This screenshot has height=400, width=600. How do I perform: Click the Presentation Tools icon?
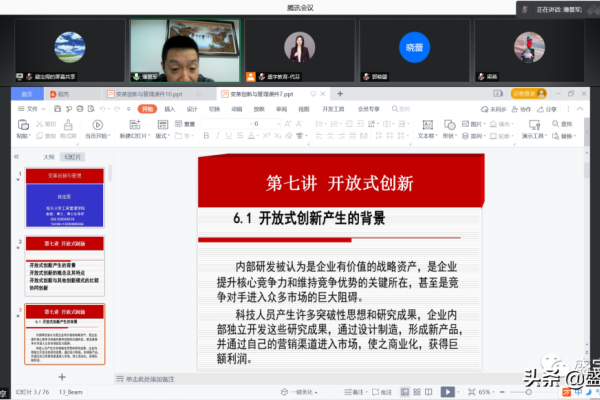[534, 125]
